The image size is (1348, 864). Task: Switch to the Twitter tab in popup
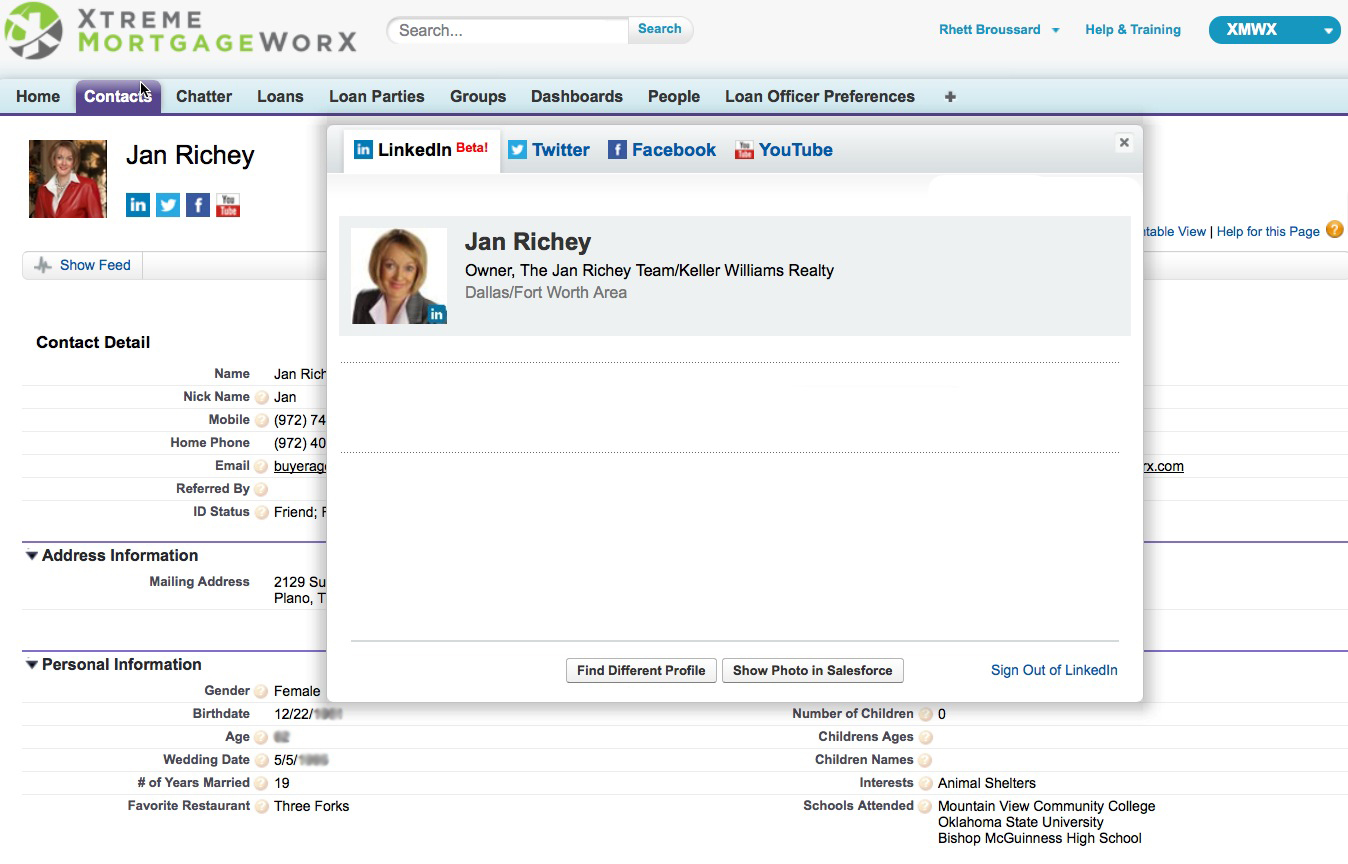549,150
